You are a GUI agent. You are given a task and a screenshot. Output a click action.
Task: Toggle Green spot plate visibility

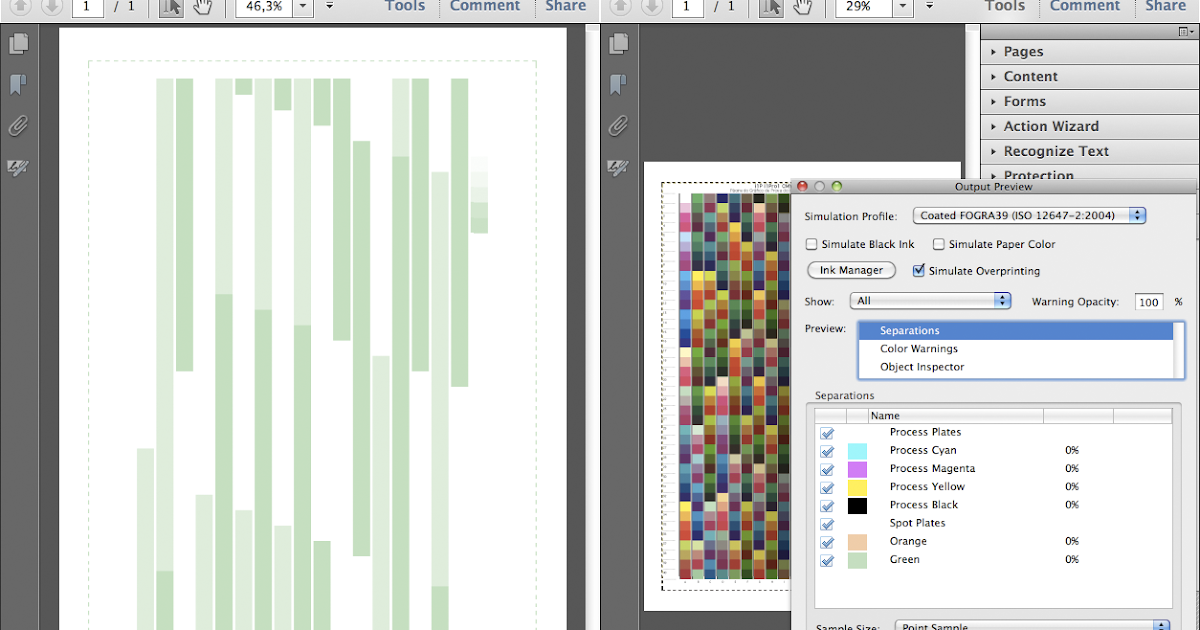point(827,561)
